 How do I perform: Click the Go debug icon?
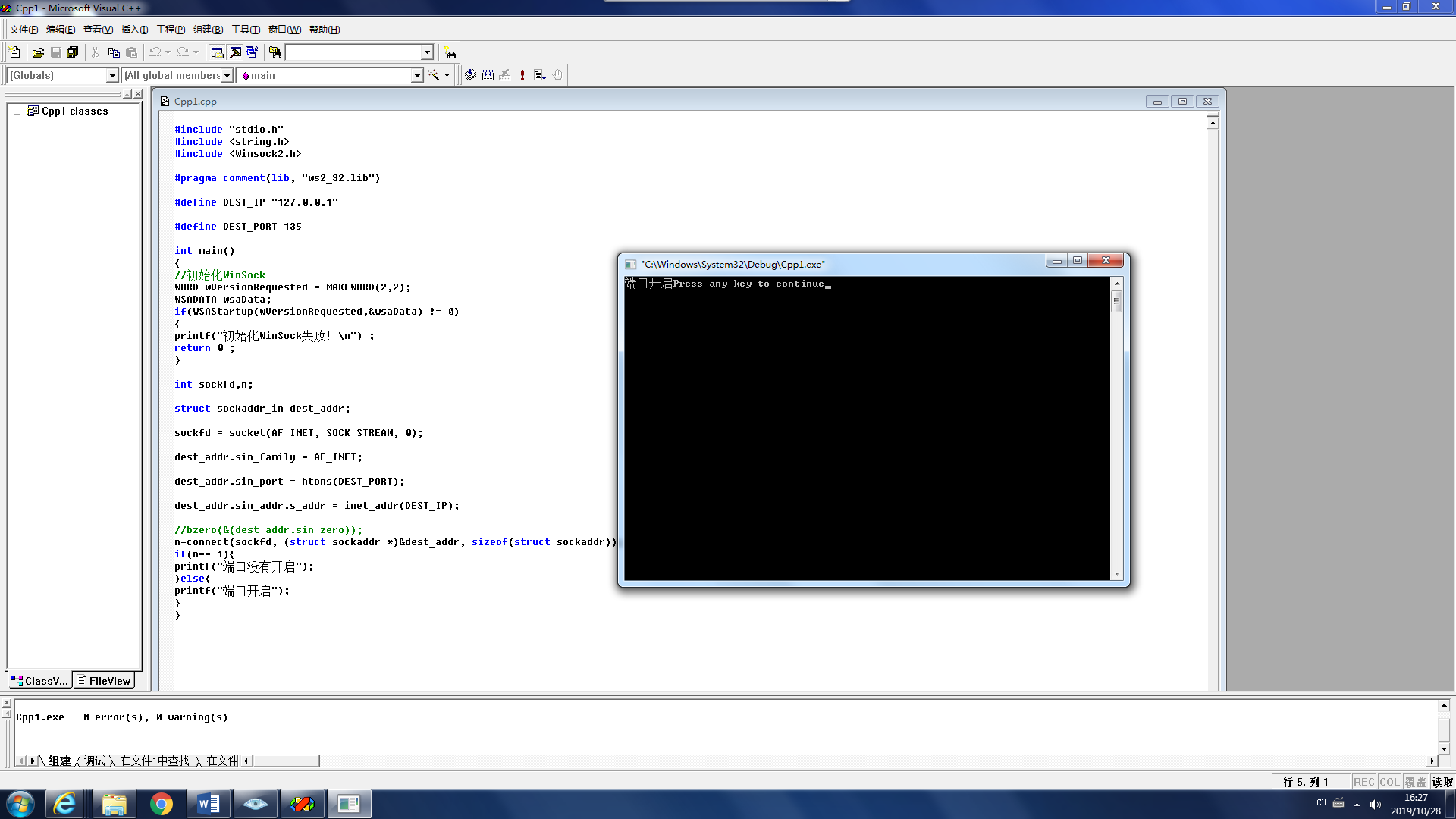point(540,75)
